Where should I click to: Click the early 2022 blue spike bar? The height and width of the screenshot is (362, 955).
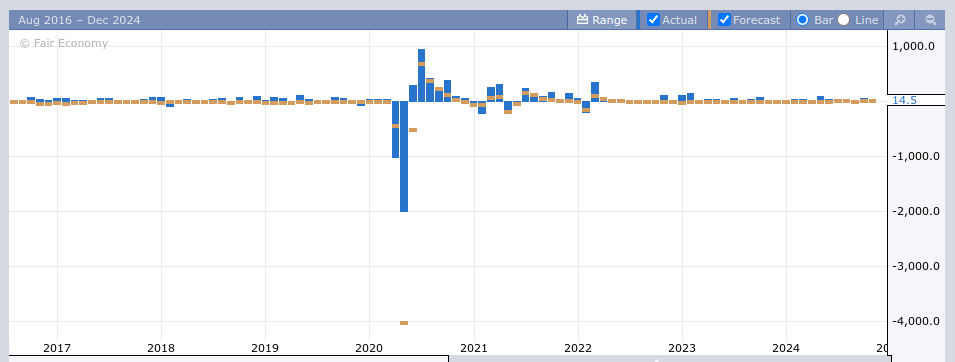pyautogui.click(x=595, y=91)
